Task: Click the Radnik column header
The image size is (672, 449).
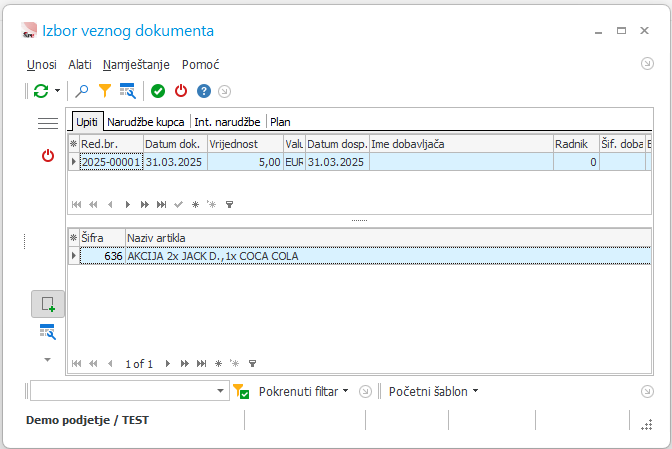Action: point(576,144)
